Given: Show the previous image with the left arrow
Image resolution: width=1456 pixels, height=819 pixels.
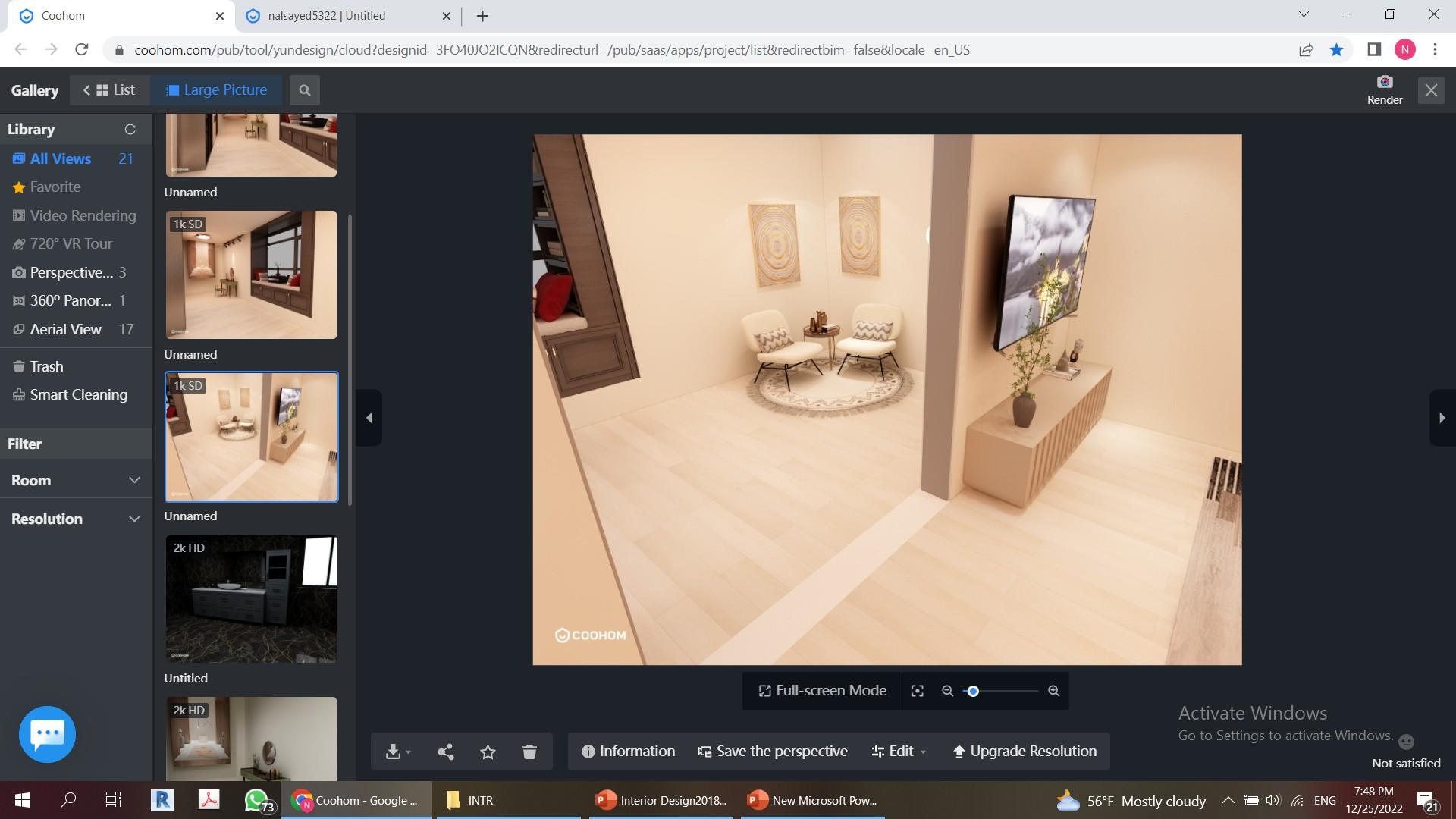Looking at the screenshot, I should click(x=369, y=418).
